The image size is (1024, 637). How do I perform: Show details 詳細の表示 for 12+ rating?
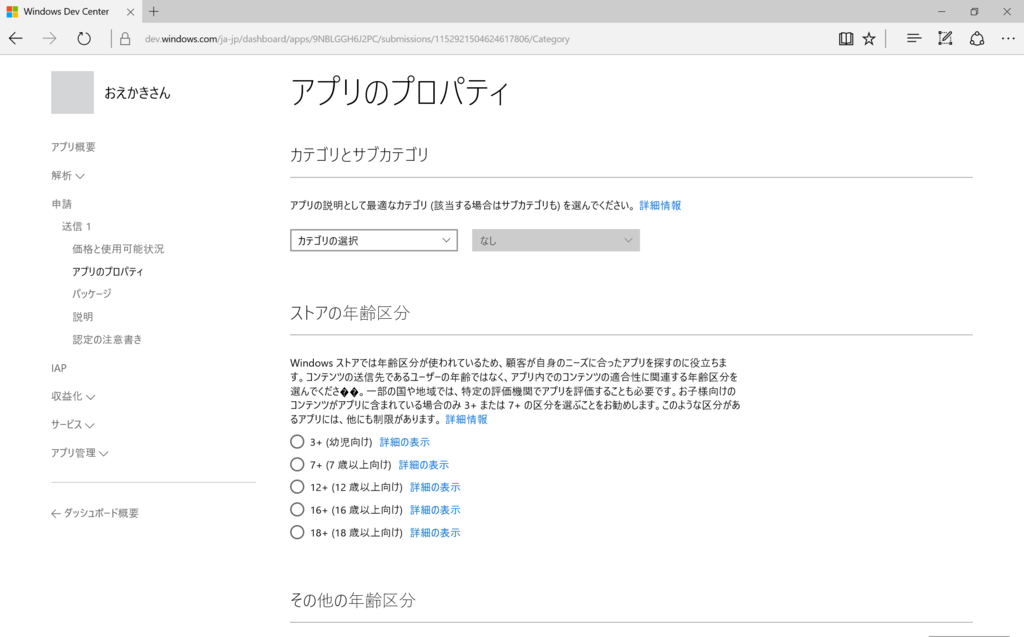coord(436,487)
